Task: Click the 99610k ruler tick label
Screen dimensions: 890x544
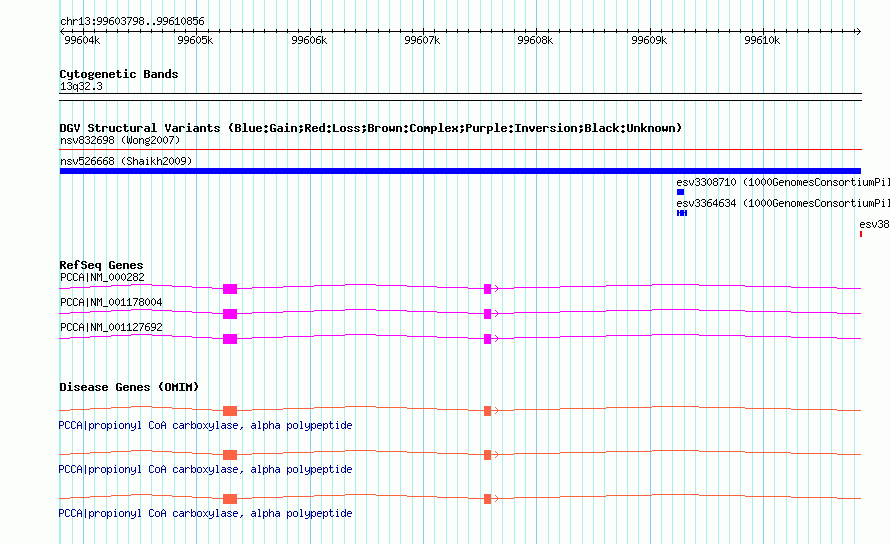Action: [762, 40]
